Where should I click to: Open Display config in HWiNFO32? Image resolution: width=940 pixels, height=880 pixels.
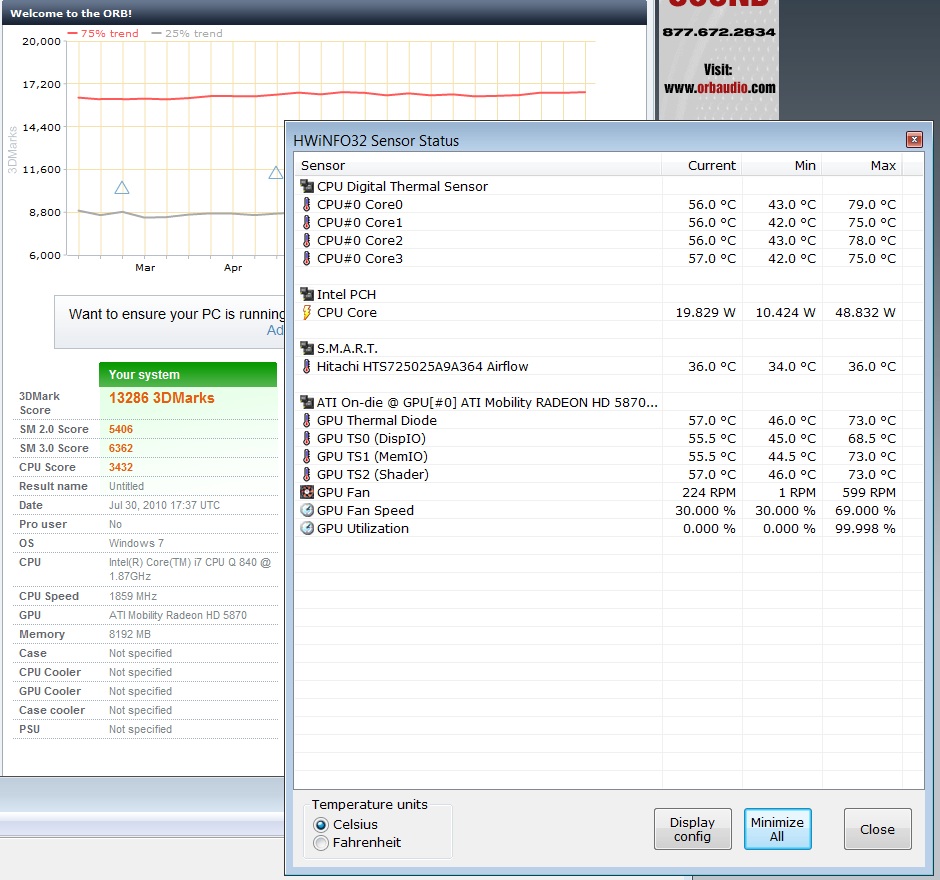pyautogui.click(x=692, y=829)
